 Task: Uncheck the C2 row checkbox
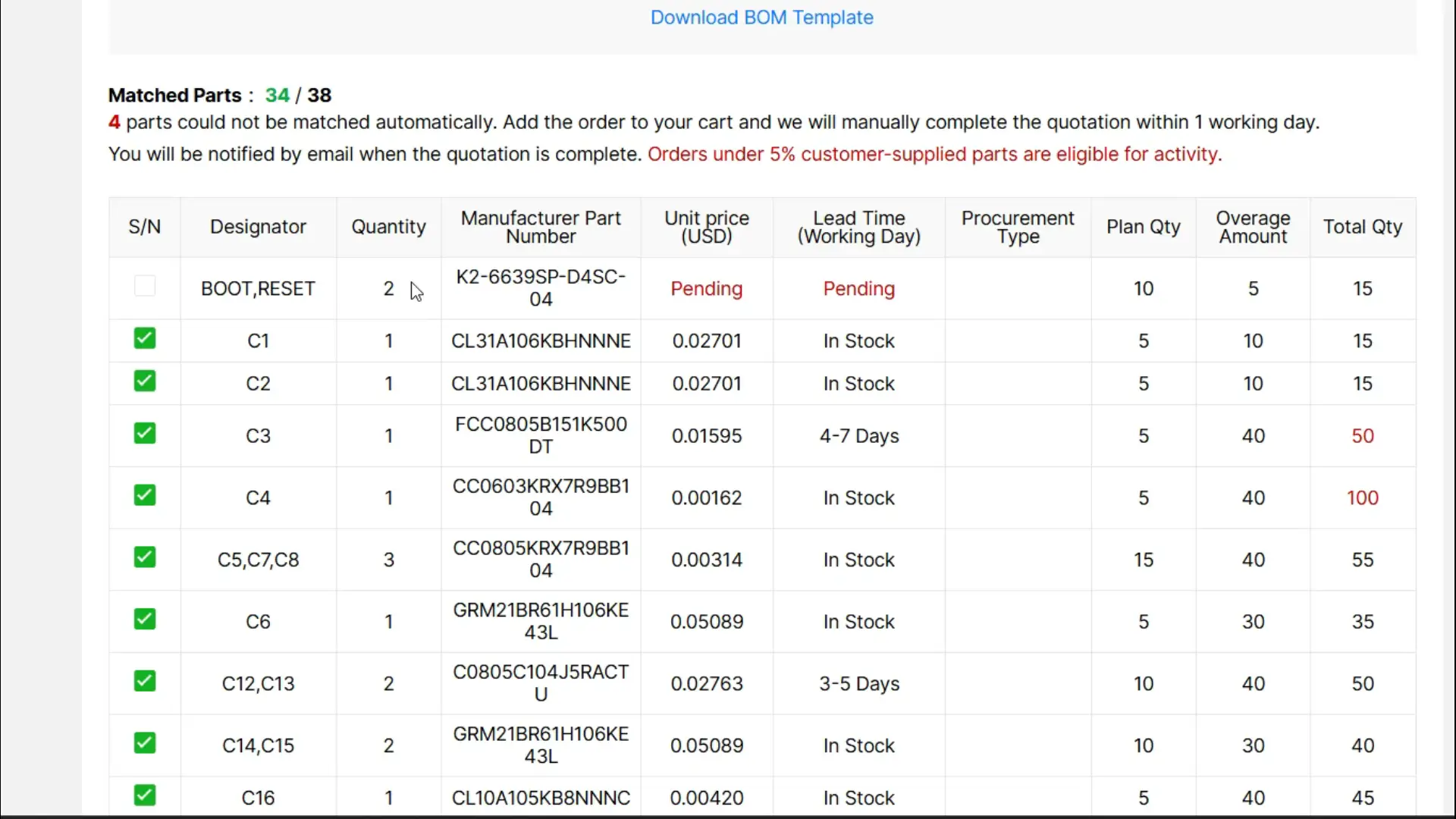144,381
